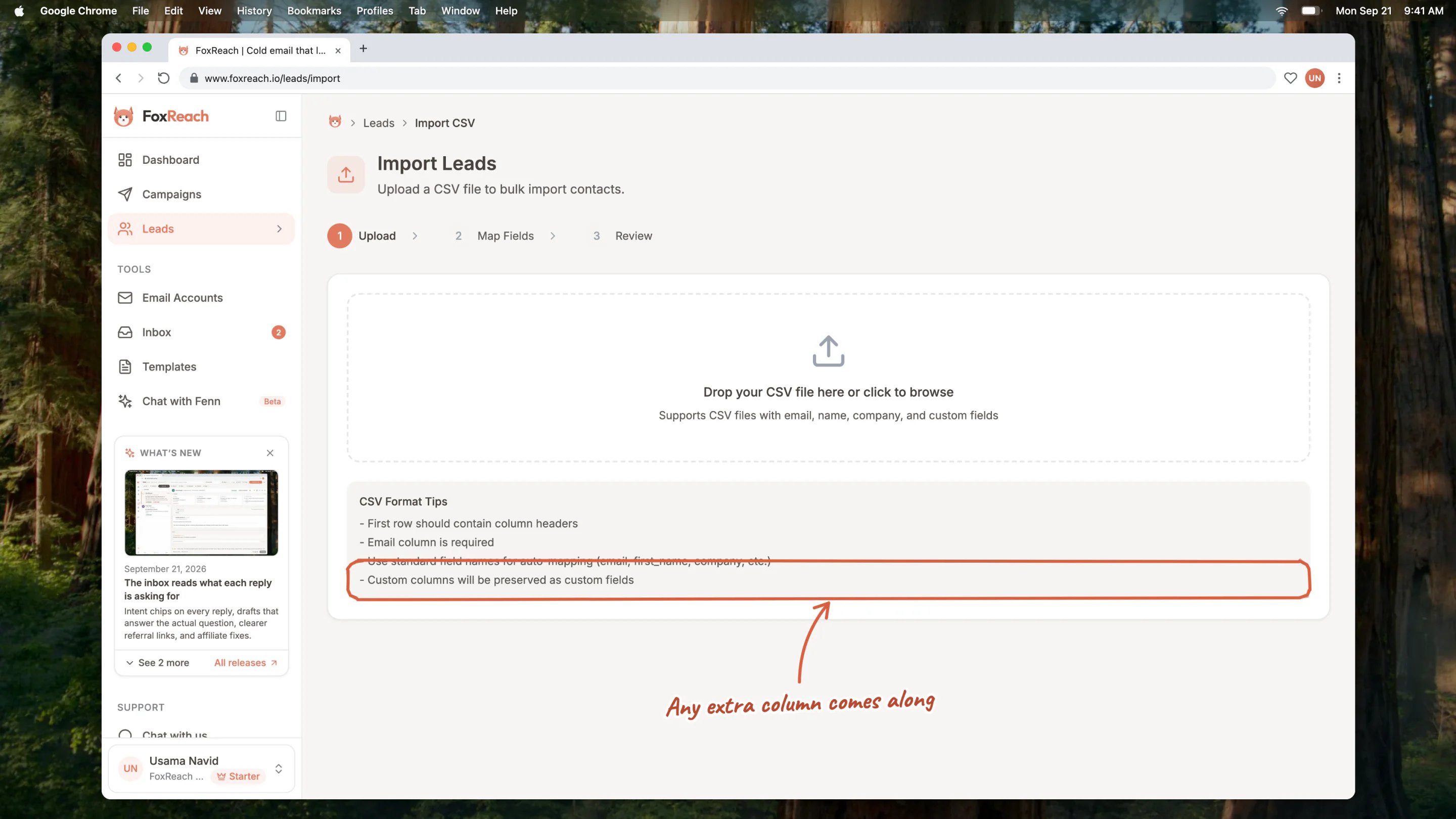The image size is (1456, 819).
Task: Open the History menu in the menu bar
Action: coord(254,11)
